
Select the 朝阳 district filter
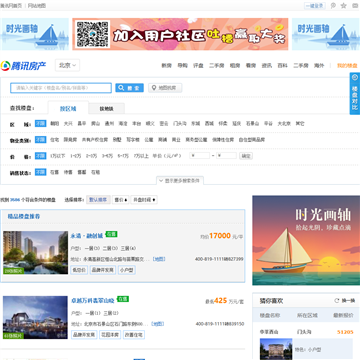[54, 124]
